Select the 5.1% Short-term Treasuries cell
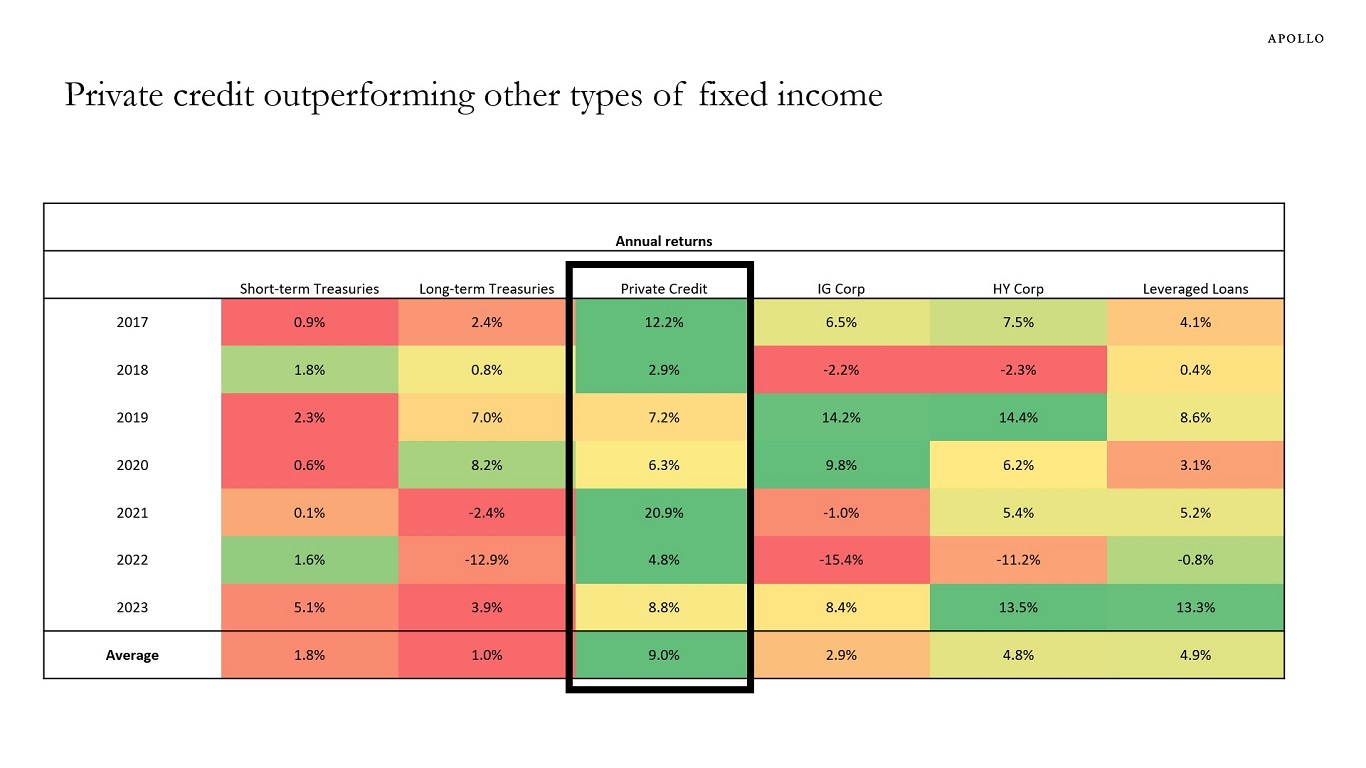 [309, 607]
